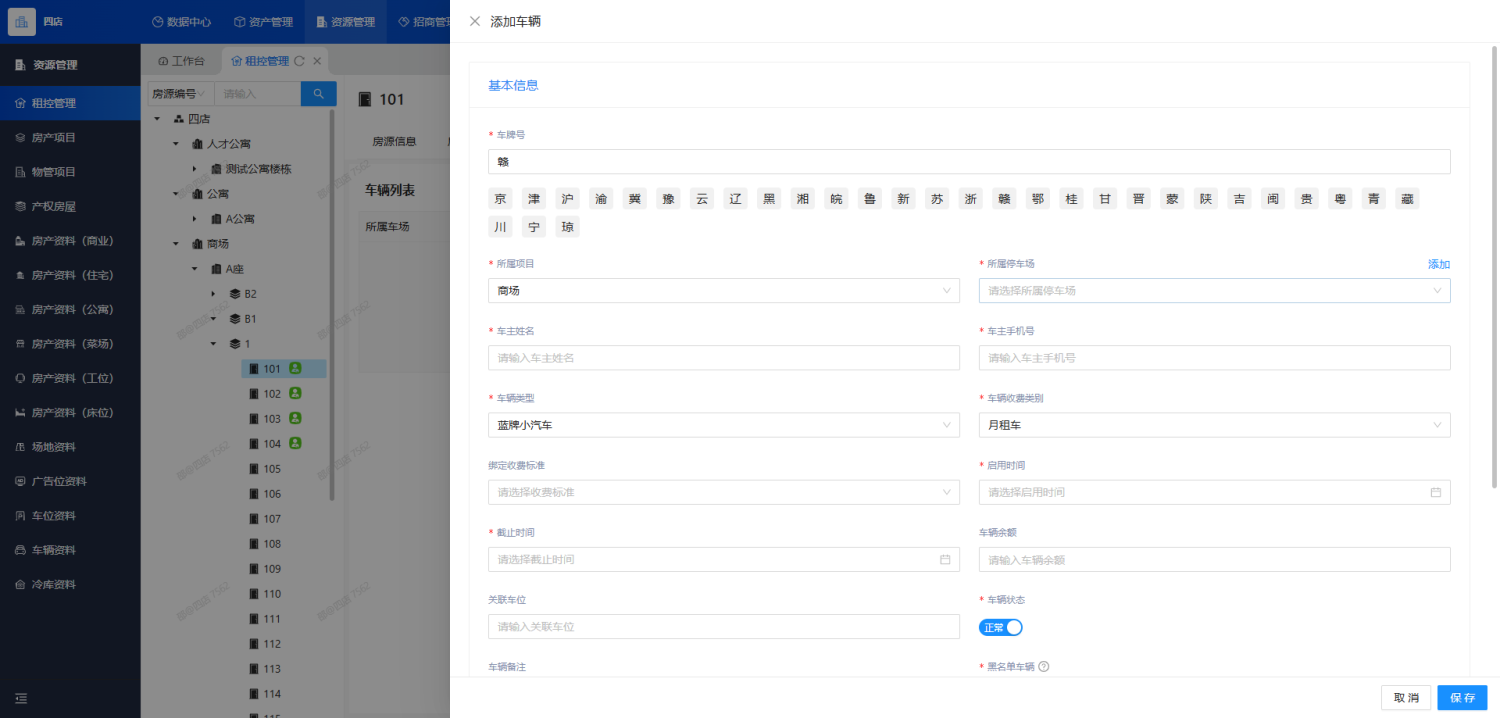The height and width of the screenshot is (718, 1500).
Task: Open the 绑定收费标准 dropdown
Action: pos(724,492)
